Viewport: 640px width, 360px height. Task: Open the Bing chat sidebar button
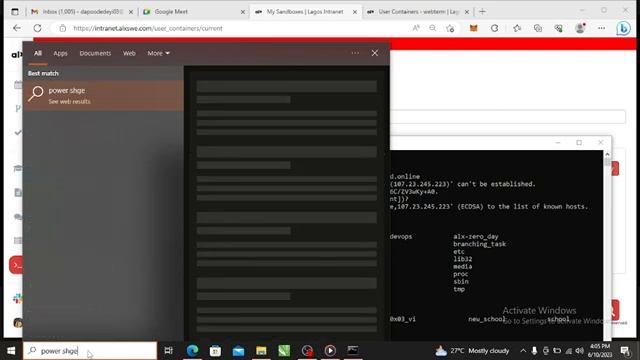(623, 29)
